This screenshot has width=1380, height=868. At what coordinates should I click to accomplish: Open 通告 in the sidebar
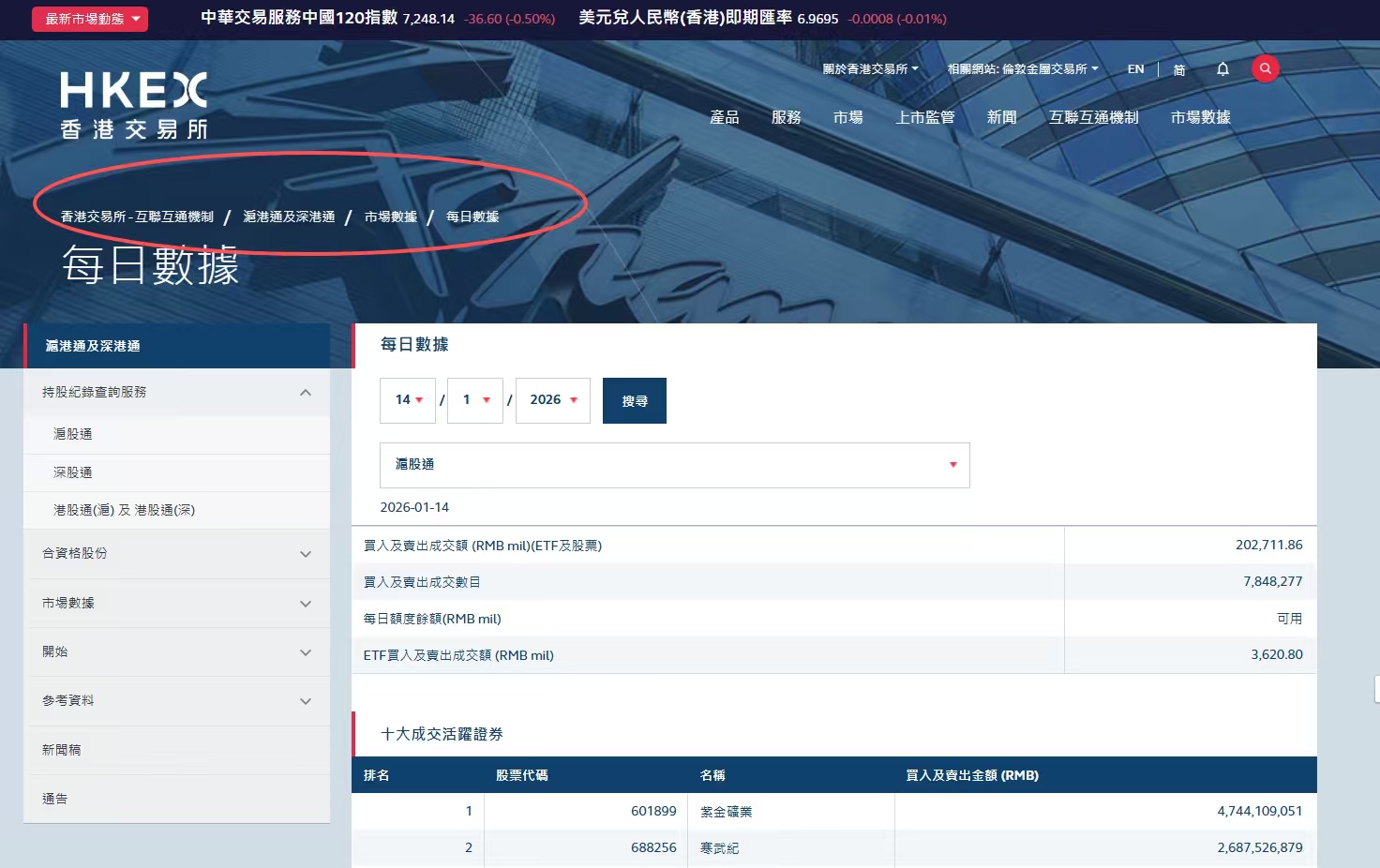(x=54, y=799)
